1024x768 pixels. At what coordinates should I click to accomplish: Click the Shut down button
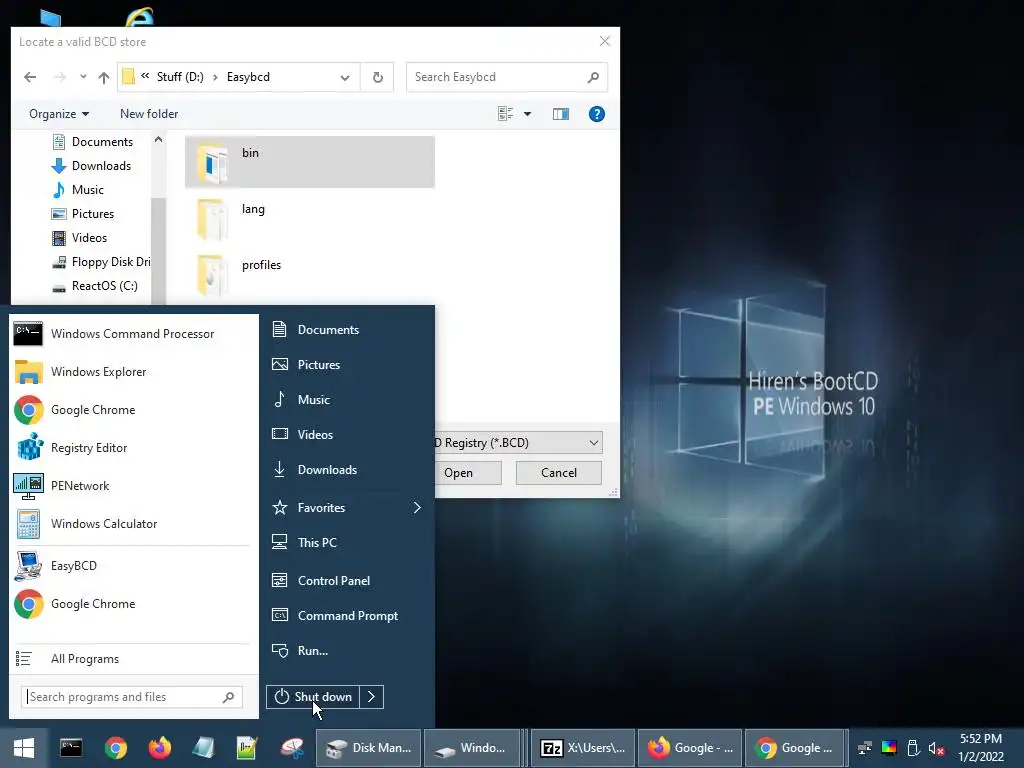coord(313,697)
